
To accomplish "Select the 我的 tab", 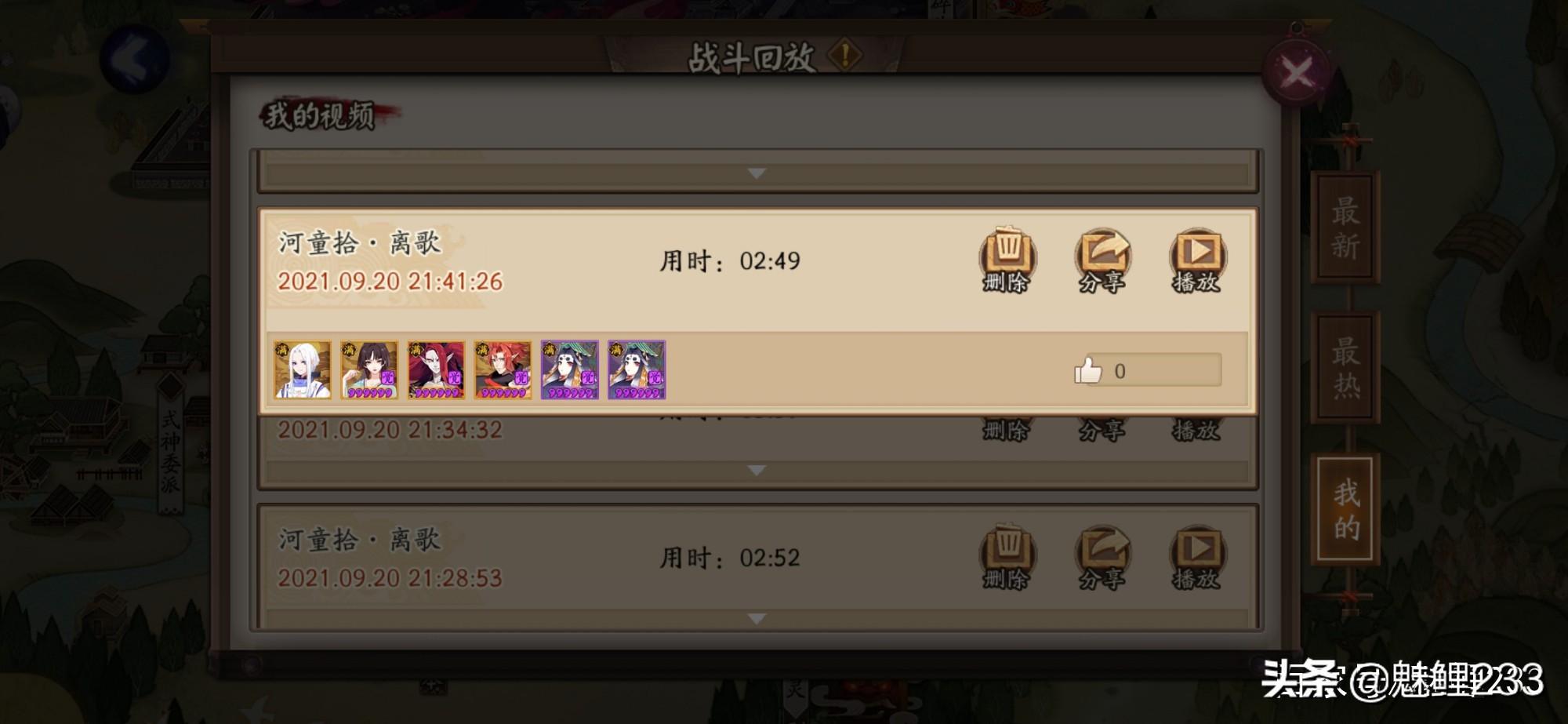I will (1345, 509).
